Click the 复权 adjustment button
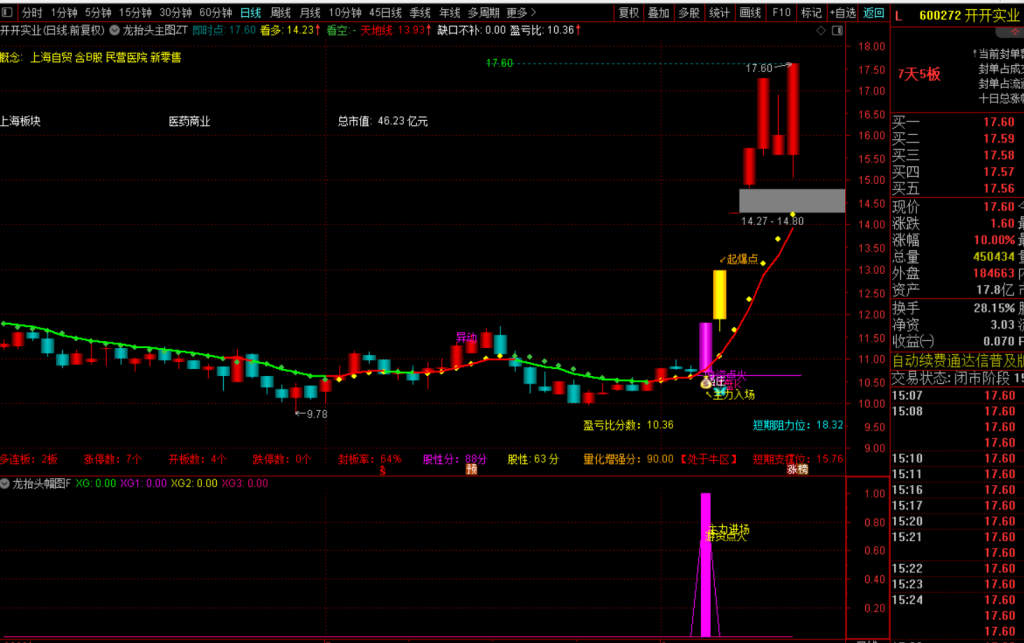Image resolution: width=1024 pixels, height=643 pixels. tap(628, 12)
